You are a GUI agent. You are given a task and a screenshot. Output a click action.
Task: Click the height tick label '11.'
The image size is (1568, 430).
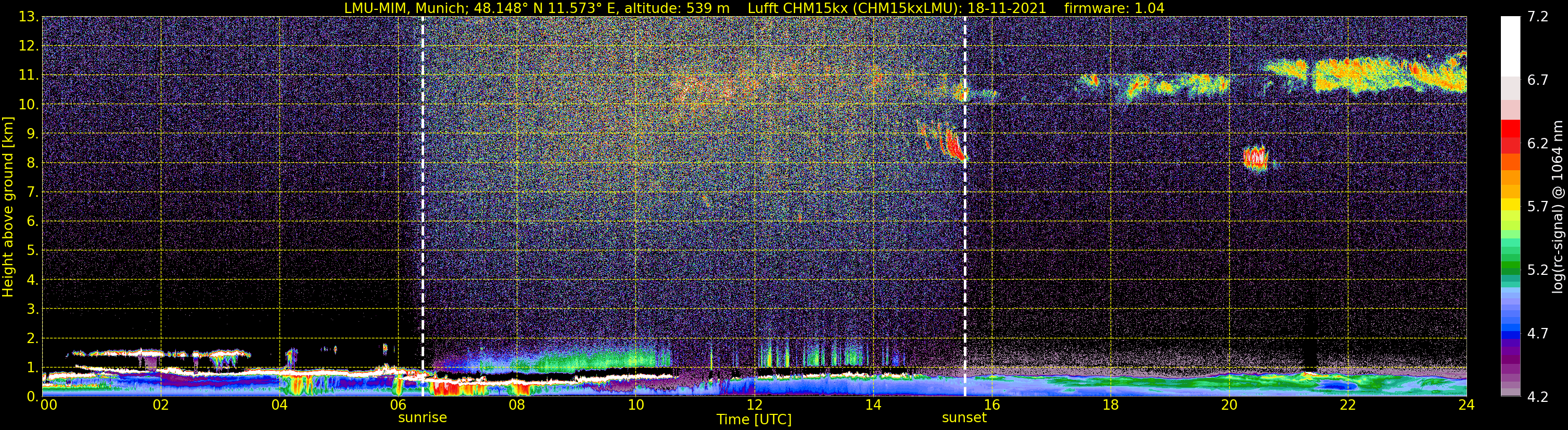click(x=29, y=75)
